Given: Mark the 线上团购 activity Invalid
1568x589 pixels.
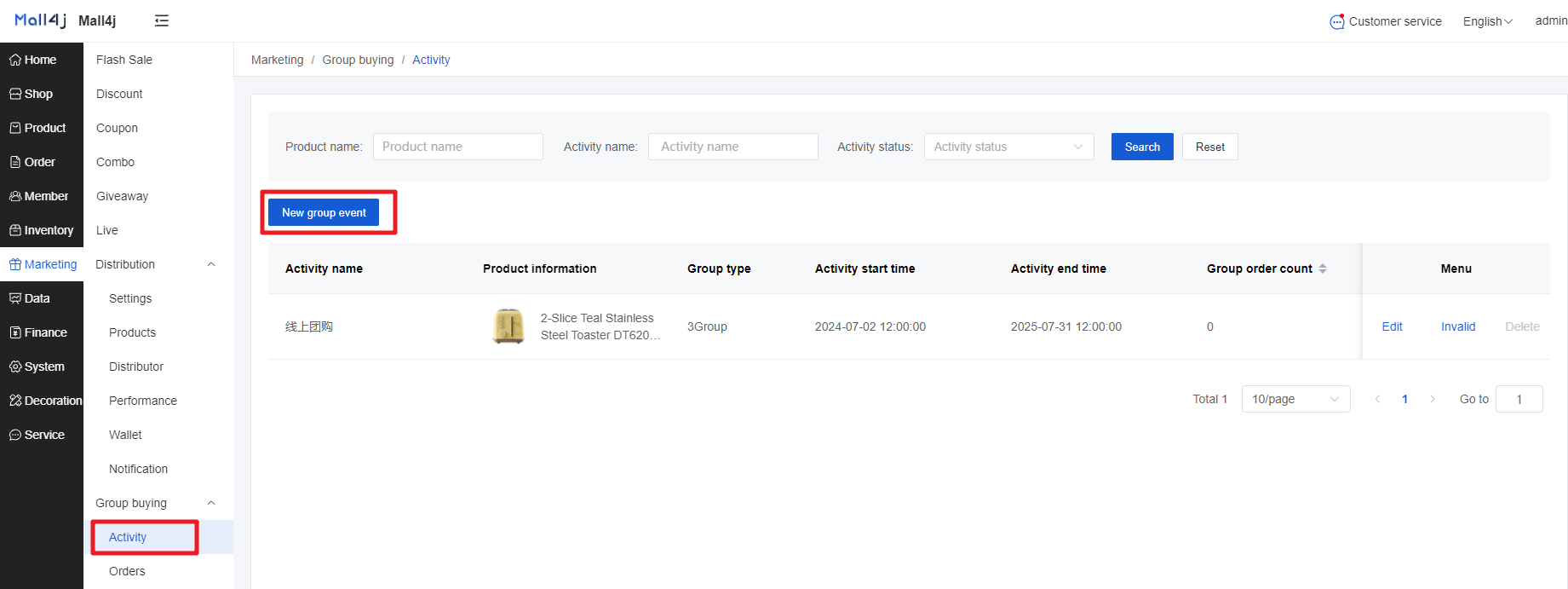Looking at the screenshot, I should [x=1458, y=326].
